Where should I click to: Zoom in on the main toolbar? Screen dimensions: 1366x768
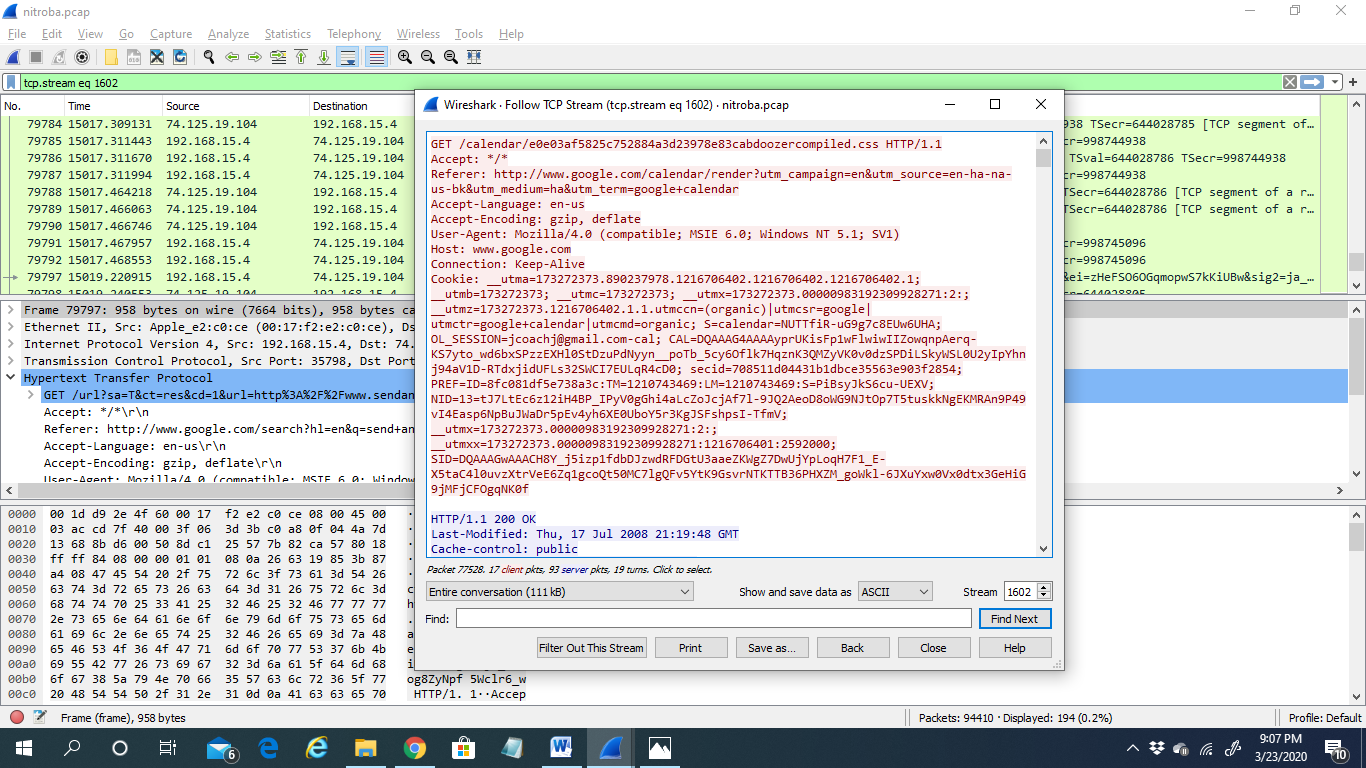click(405, 57)
